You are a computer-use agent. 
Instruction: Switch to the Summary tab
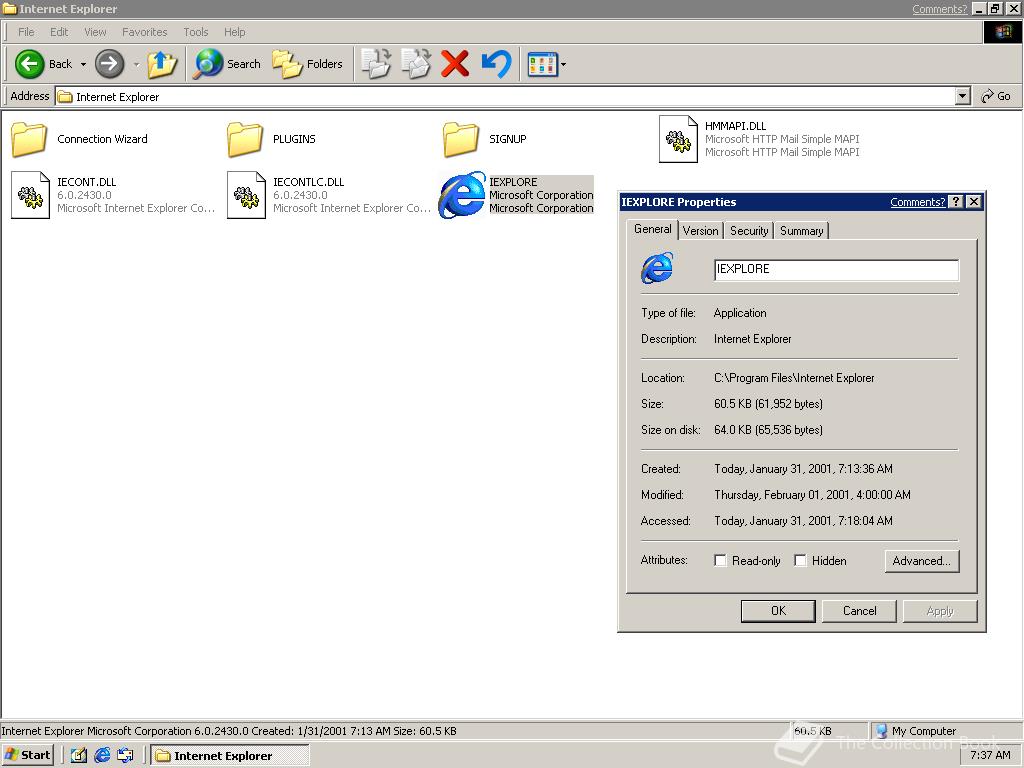(x=801, y=231)
